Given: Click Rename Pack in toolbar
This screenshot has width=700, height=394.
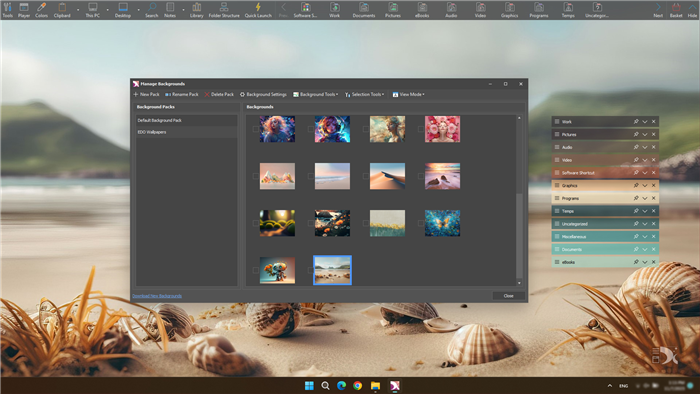Looking at the screenshot, I should (x=181, y=94).
